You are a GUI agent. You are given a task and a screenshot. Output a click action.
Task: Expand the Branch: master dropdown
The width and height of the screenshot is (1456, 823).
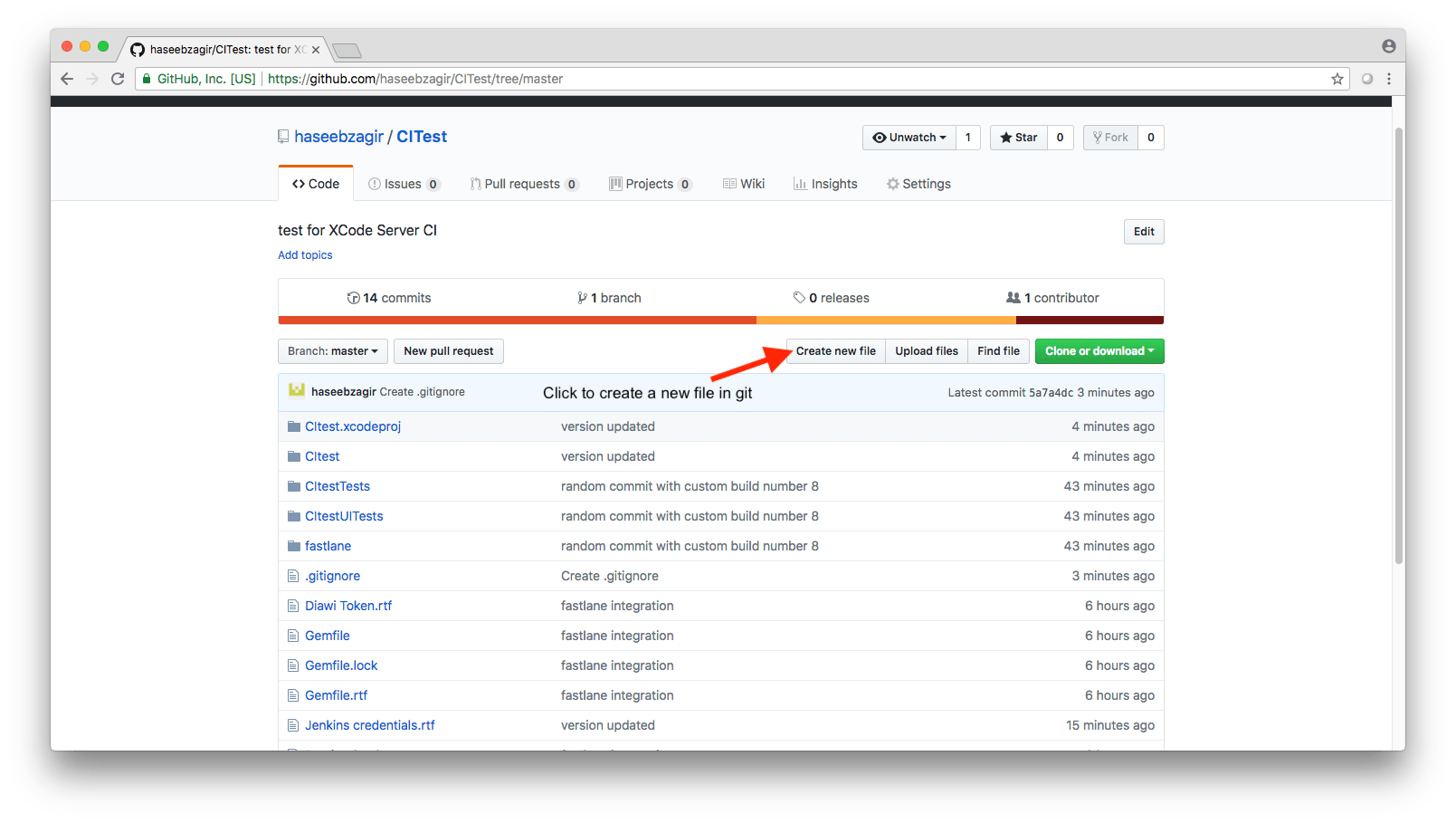point(332,350)
